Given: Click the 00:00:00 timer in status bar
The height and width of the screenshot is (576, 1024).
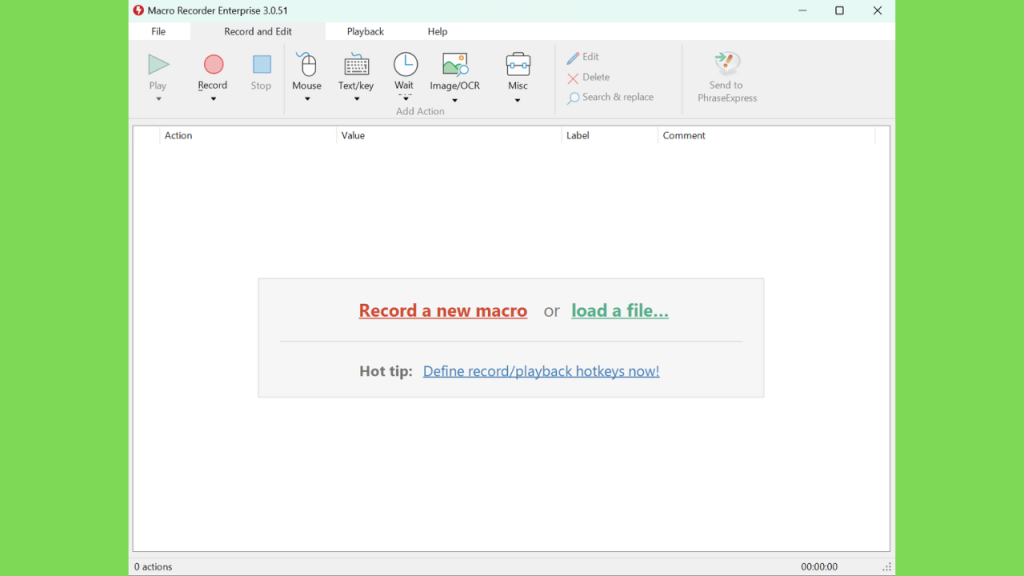Looking at the screenshot, I should tap(819, 567).
